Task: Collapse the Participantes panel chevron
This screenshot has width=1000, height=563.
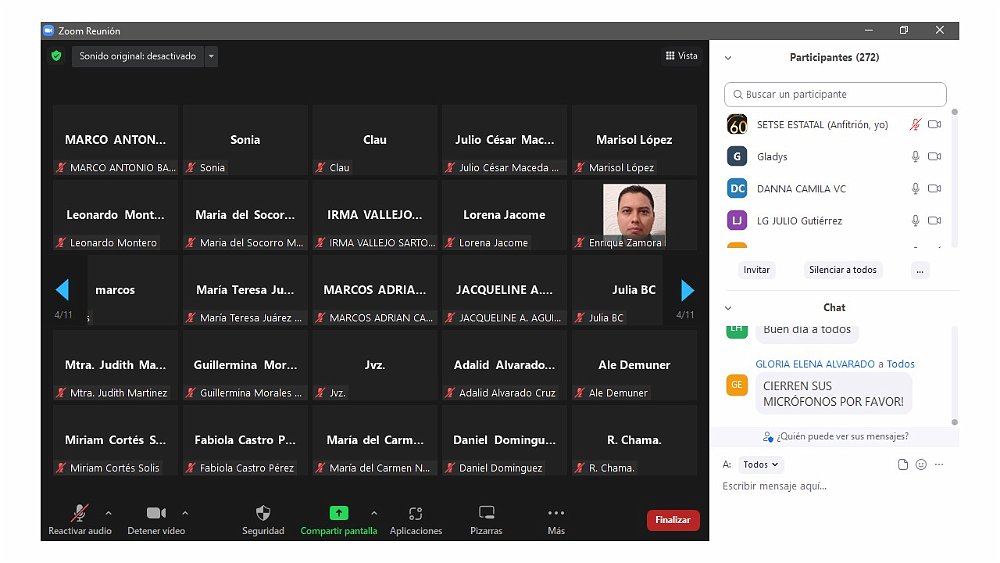Action: (728, 58)
